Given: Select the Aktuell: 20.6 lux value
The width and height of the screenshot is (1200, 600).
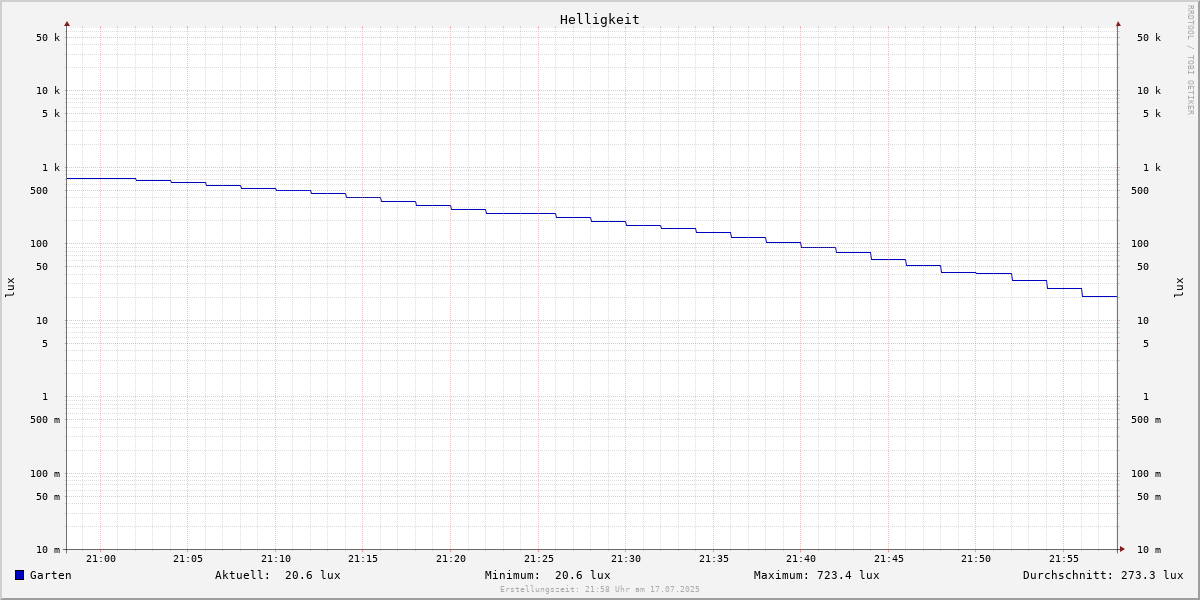Looking at the screenshot, I should pyautogui.click(x=278, y=575).
